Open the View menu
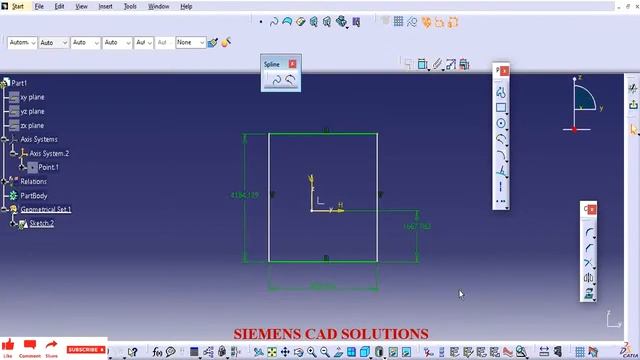The width and height of the screenshot is (640, 360). tap(81, 7)
